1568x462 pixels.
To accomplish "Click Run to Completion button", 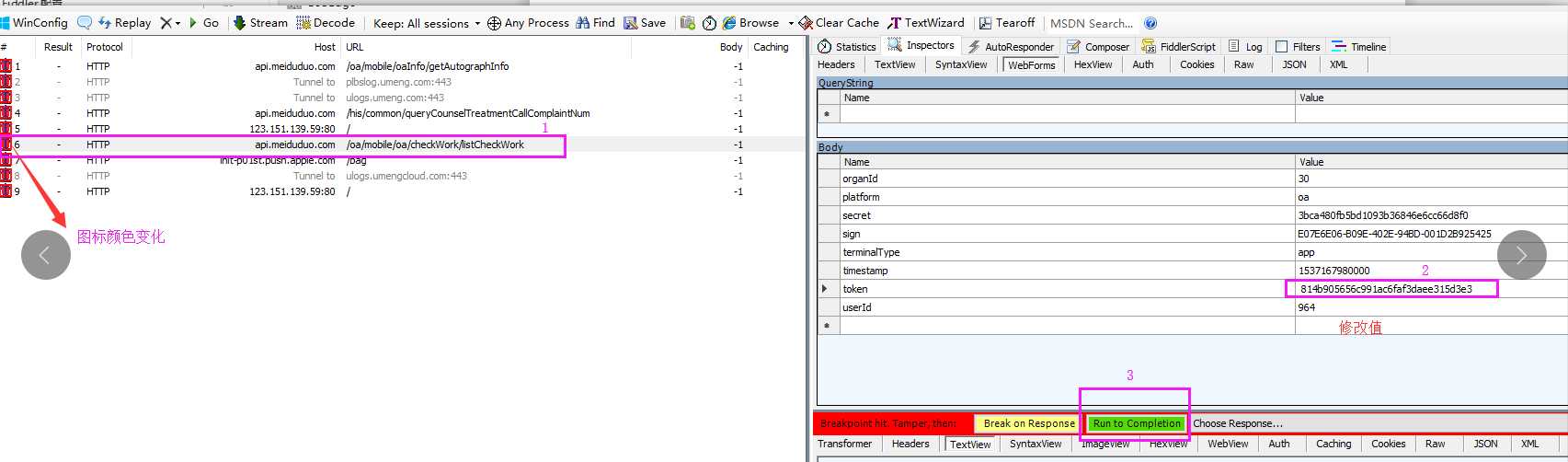I will click(1137, 423).
